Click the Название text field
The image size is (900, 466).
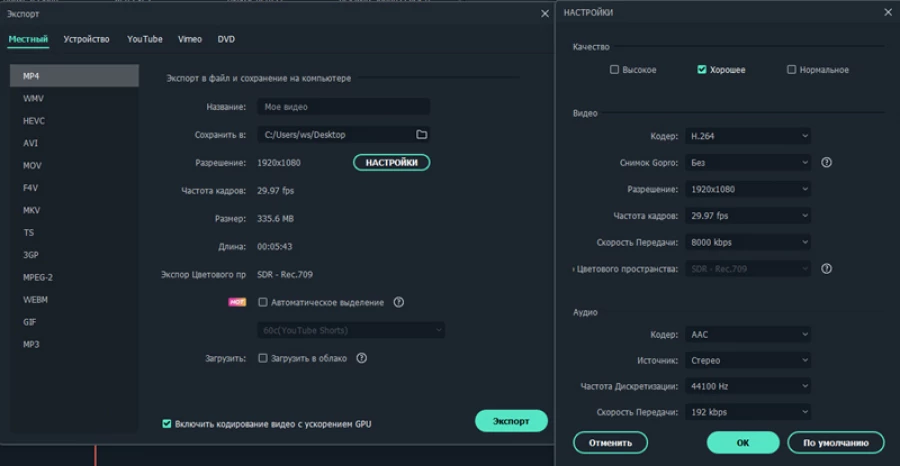[343, 107]
